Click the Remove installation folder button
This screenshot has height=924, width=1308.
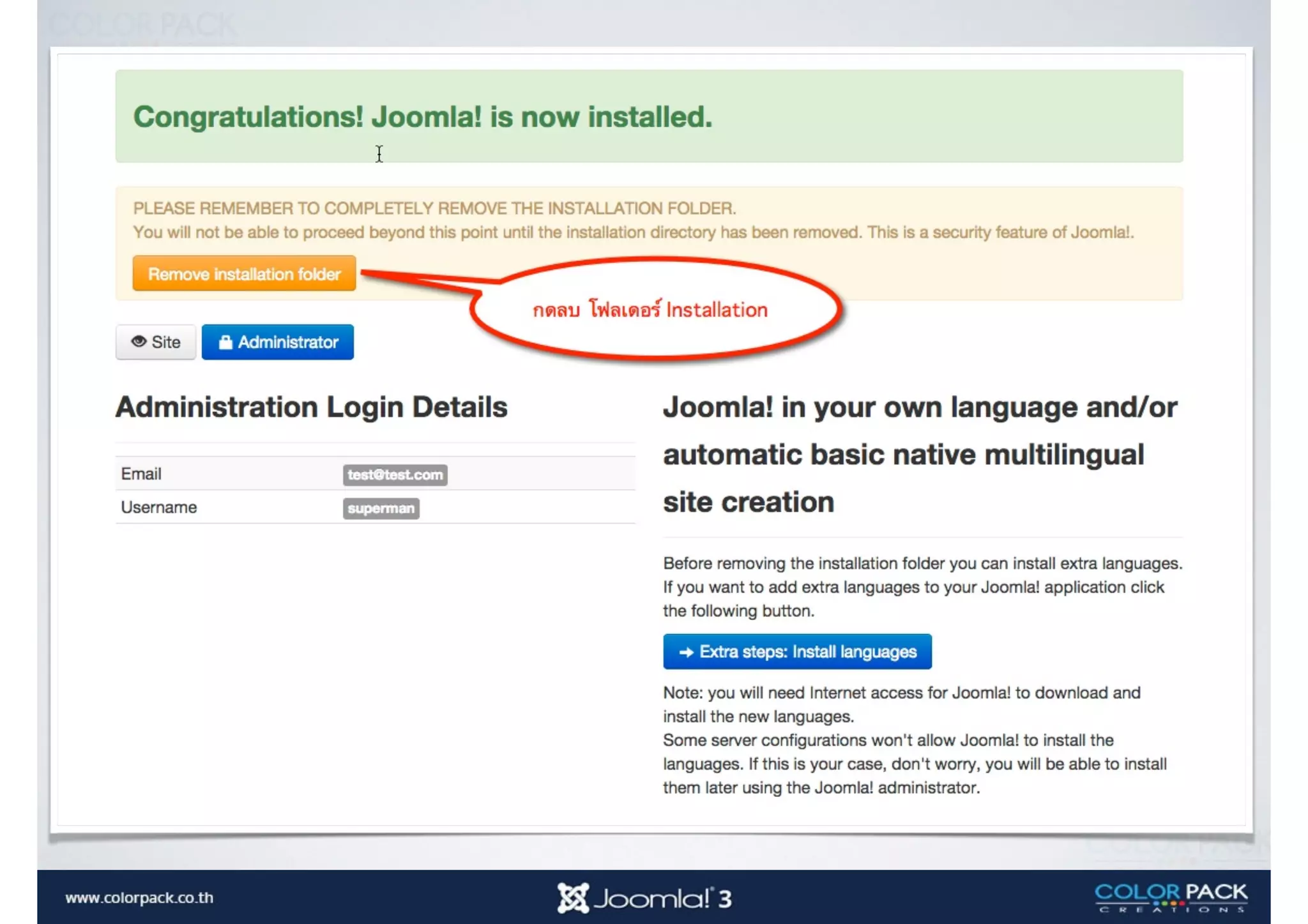pyautogui.click(x=244, y=274)
